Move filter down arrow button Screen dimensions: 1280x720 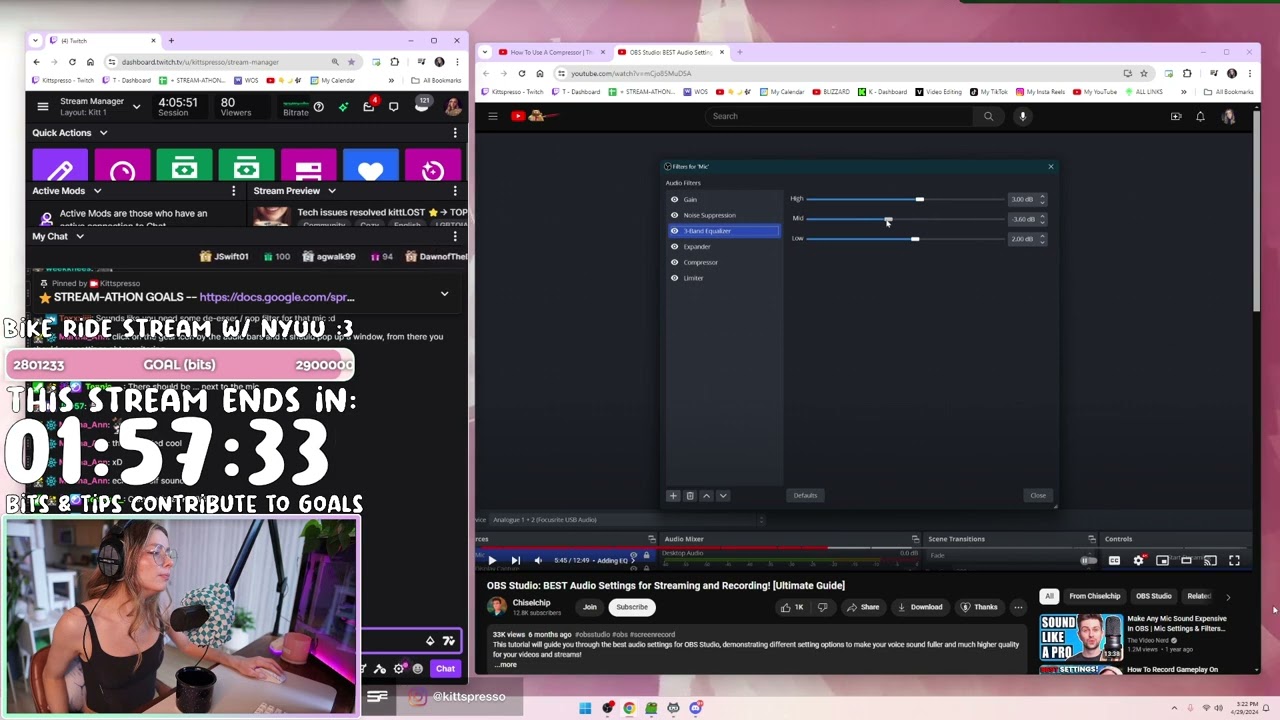[723, 496]
